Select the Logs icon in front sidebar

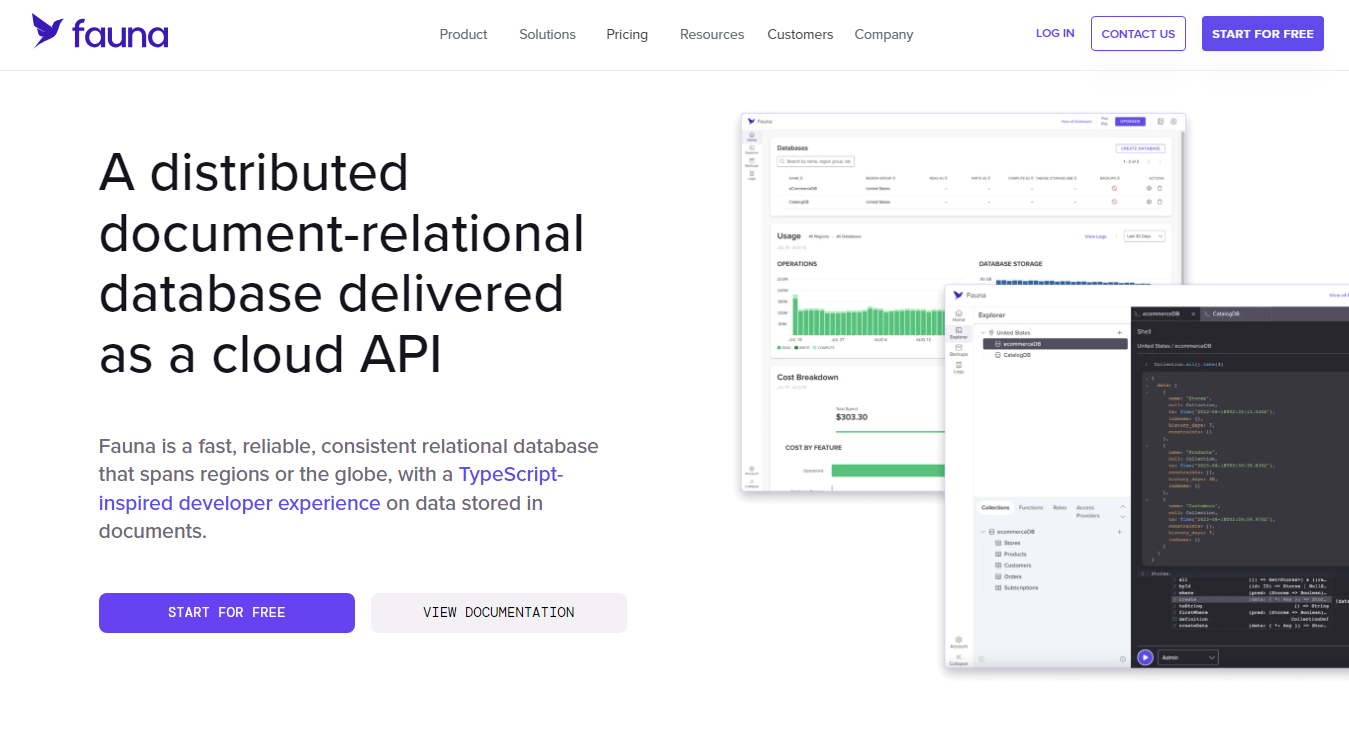[x=958, y=367]
